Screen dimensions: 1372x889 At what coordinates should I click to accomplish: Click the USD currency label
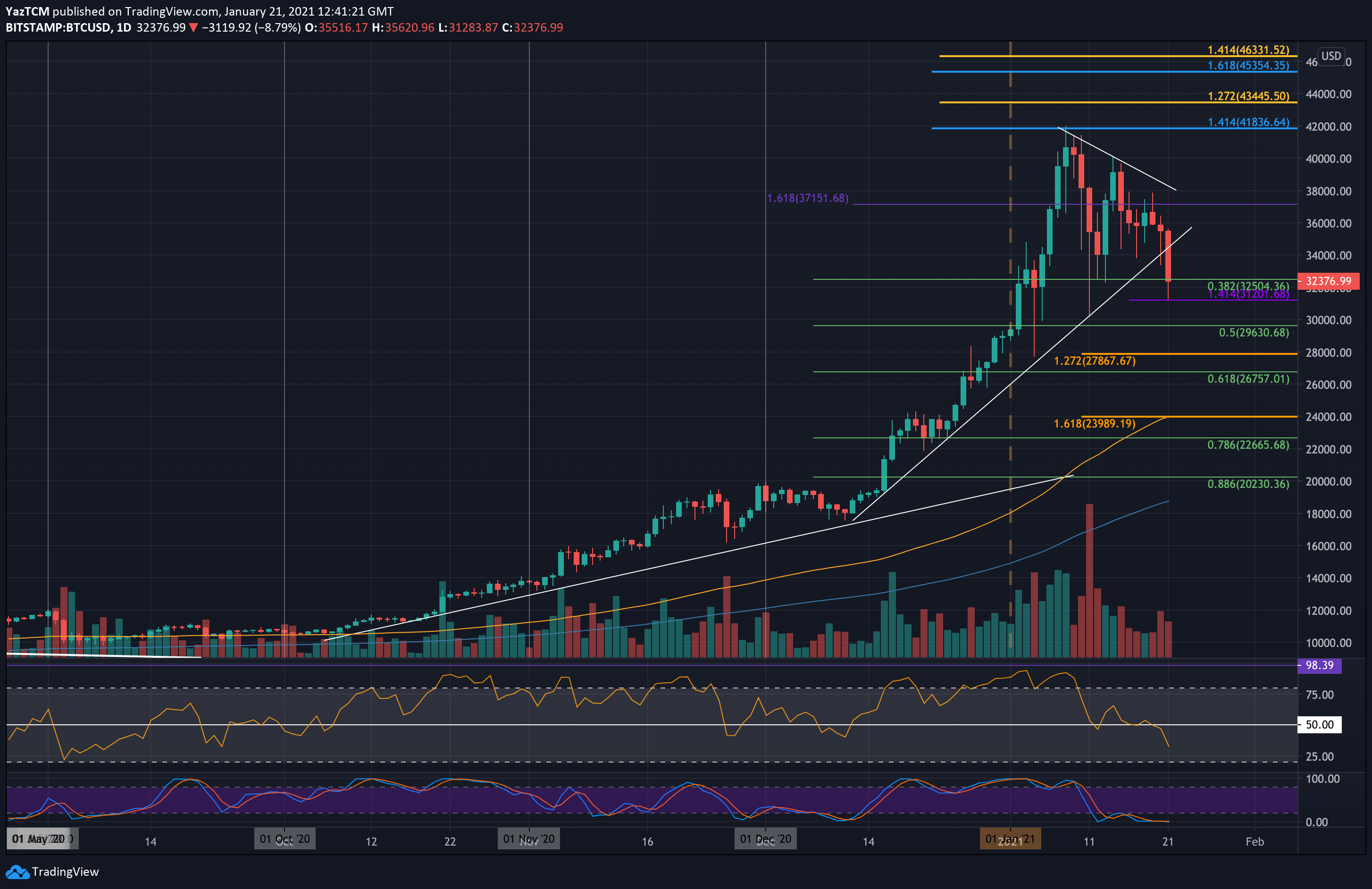1331,56
